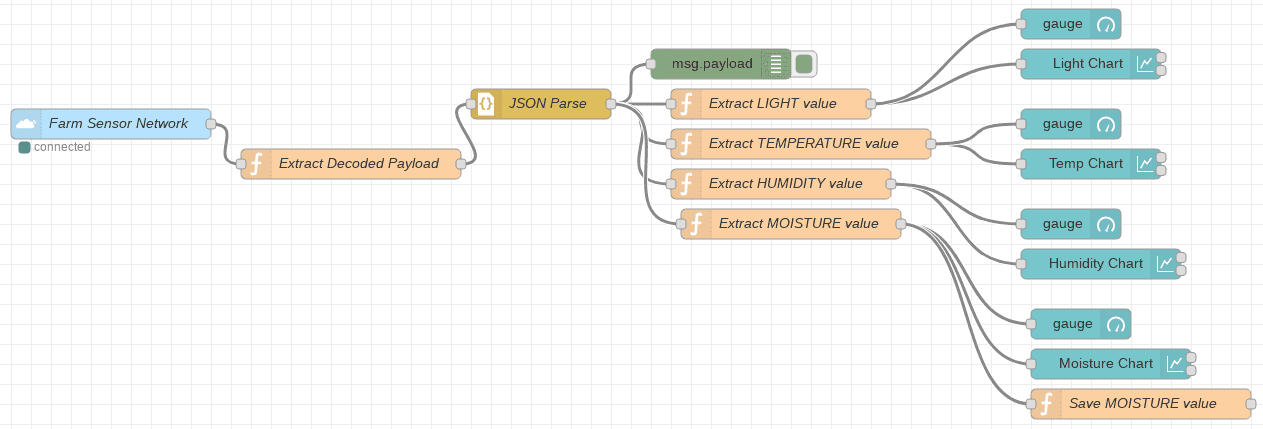Click the cloud icon on Farm Sensor Network node
Image resolution: width=1263 pixels, height=429 pixels.
26,124
